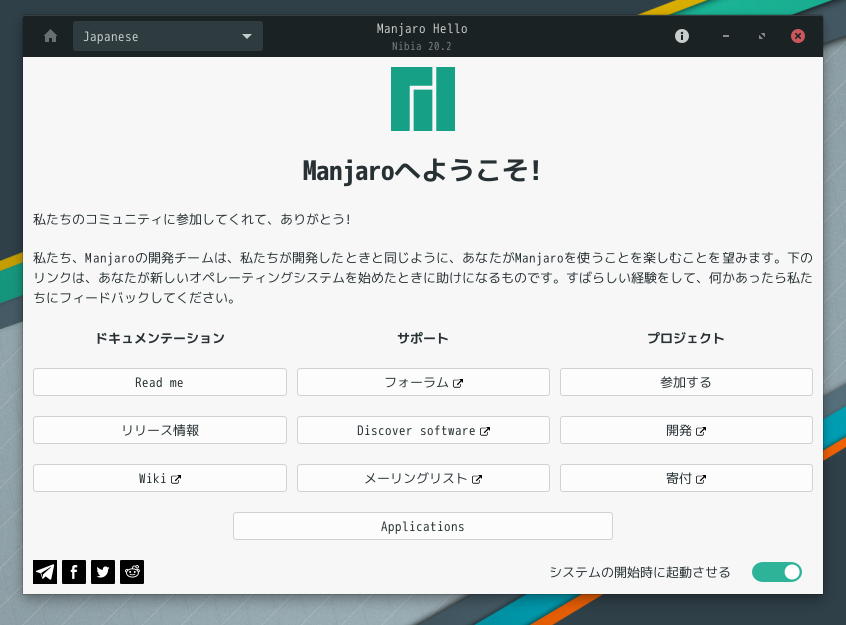Click the 寄付 donate button
Screen dimensions: 846x625
point(686,478)
